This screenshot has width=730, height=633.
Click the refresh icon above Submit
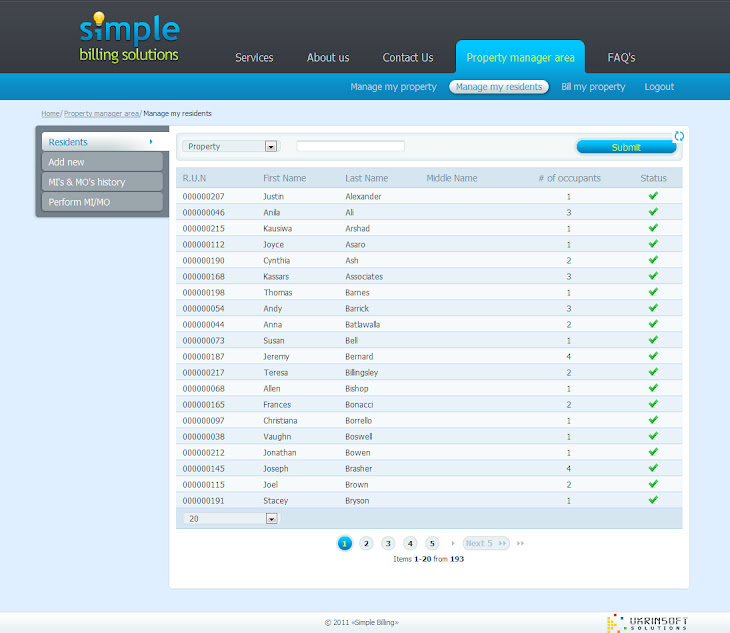(679, 136)
